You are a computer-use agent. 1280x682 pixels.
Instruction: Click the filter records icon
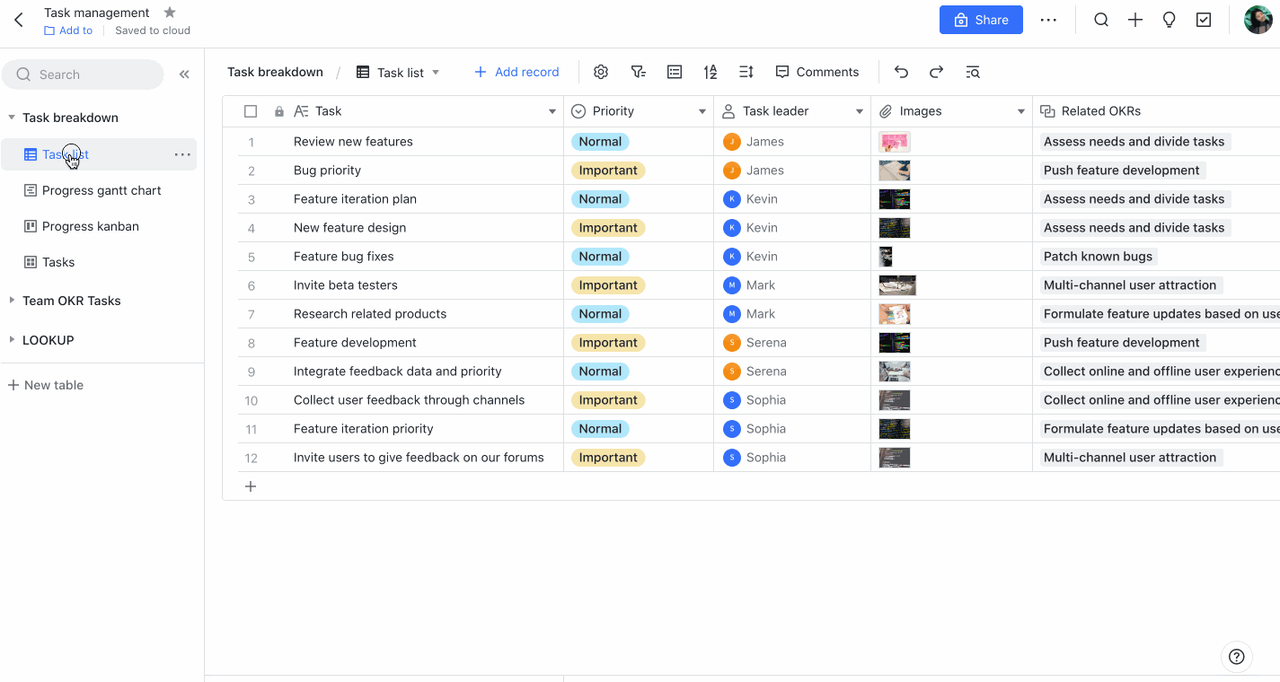pos(638,72)
